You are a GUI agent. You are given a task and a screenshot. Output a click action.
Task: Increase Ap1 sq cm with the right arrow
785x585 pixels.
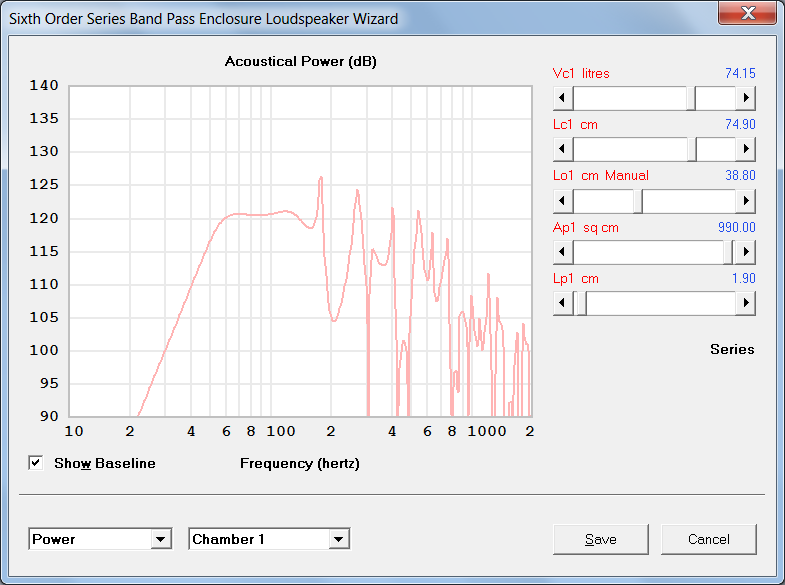pos(745,252)
